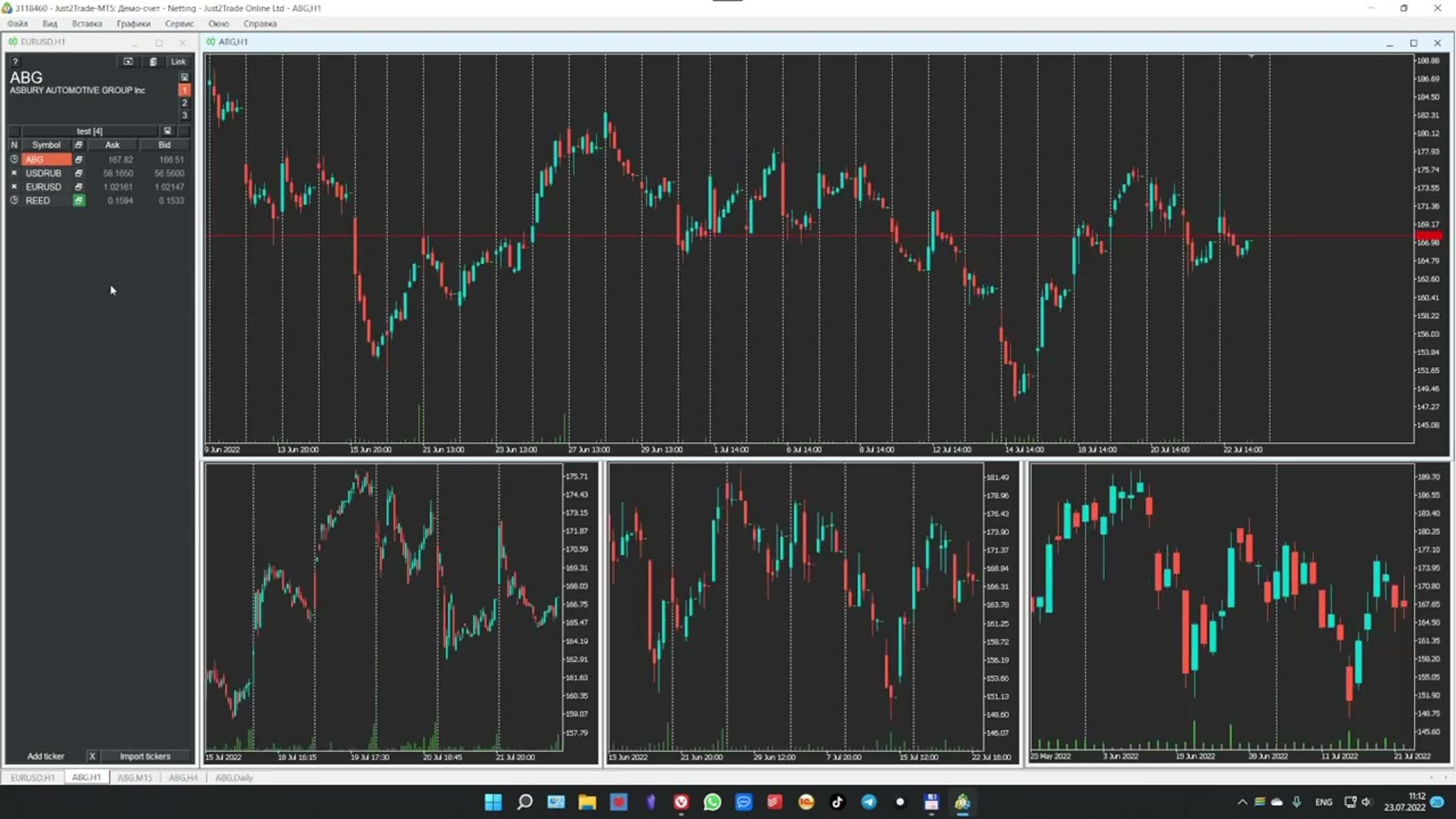Open the test [4] watchlist selector
This screenshot has width=1456, height=819.
coord(89,131)
